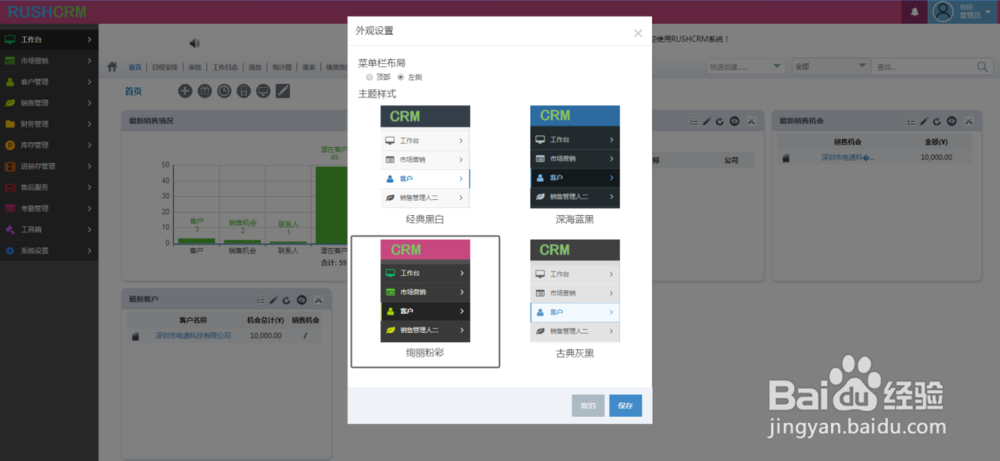
Task: Expand 客户管理 sidebar menu
Action: click(49, 82)
